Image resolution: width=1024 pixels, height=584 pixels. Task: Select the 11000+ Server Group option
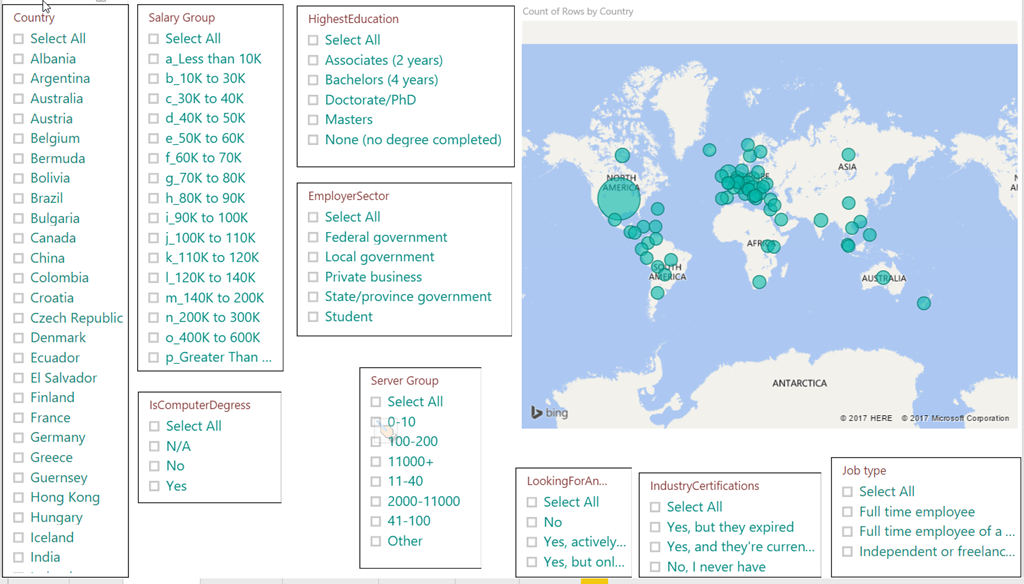click(x=376, y=462)
